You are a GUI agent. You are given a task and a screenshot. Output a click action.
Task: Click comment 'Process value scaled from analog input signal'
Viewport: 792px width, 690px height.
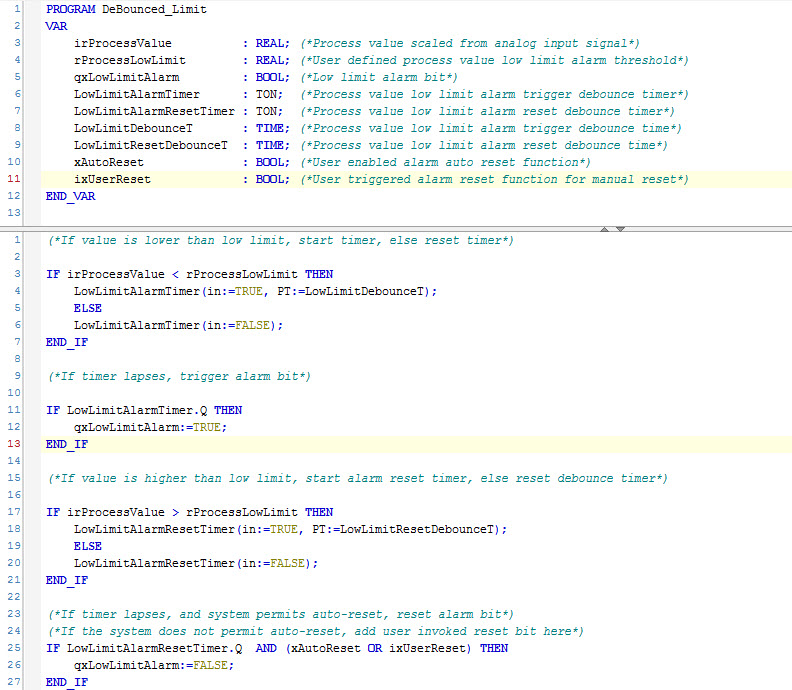tap(470, 43)
